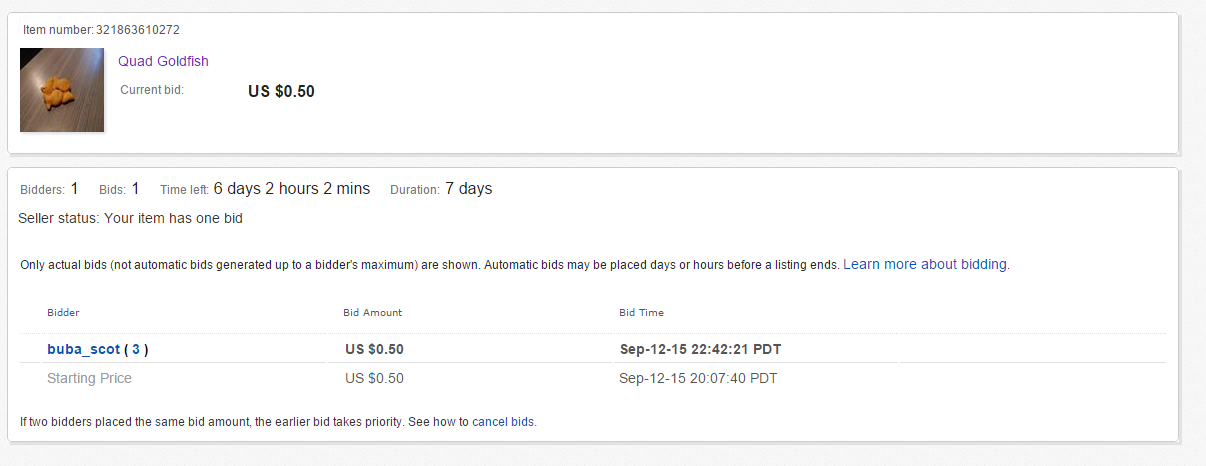Select buba_scot's US $0.50 bid amount

374,349
